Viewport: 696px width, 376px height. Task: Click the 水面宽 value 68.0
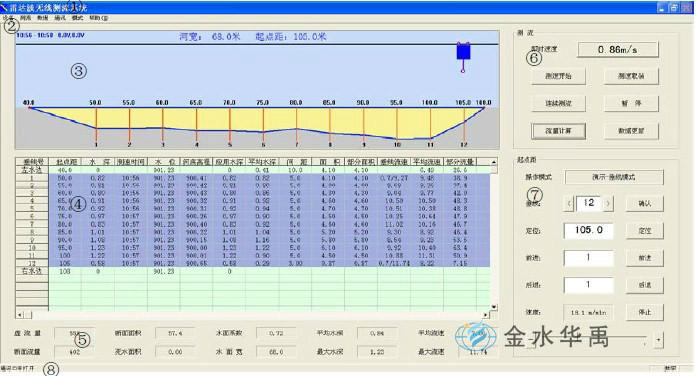[276, 352]
